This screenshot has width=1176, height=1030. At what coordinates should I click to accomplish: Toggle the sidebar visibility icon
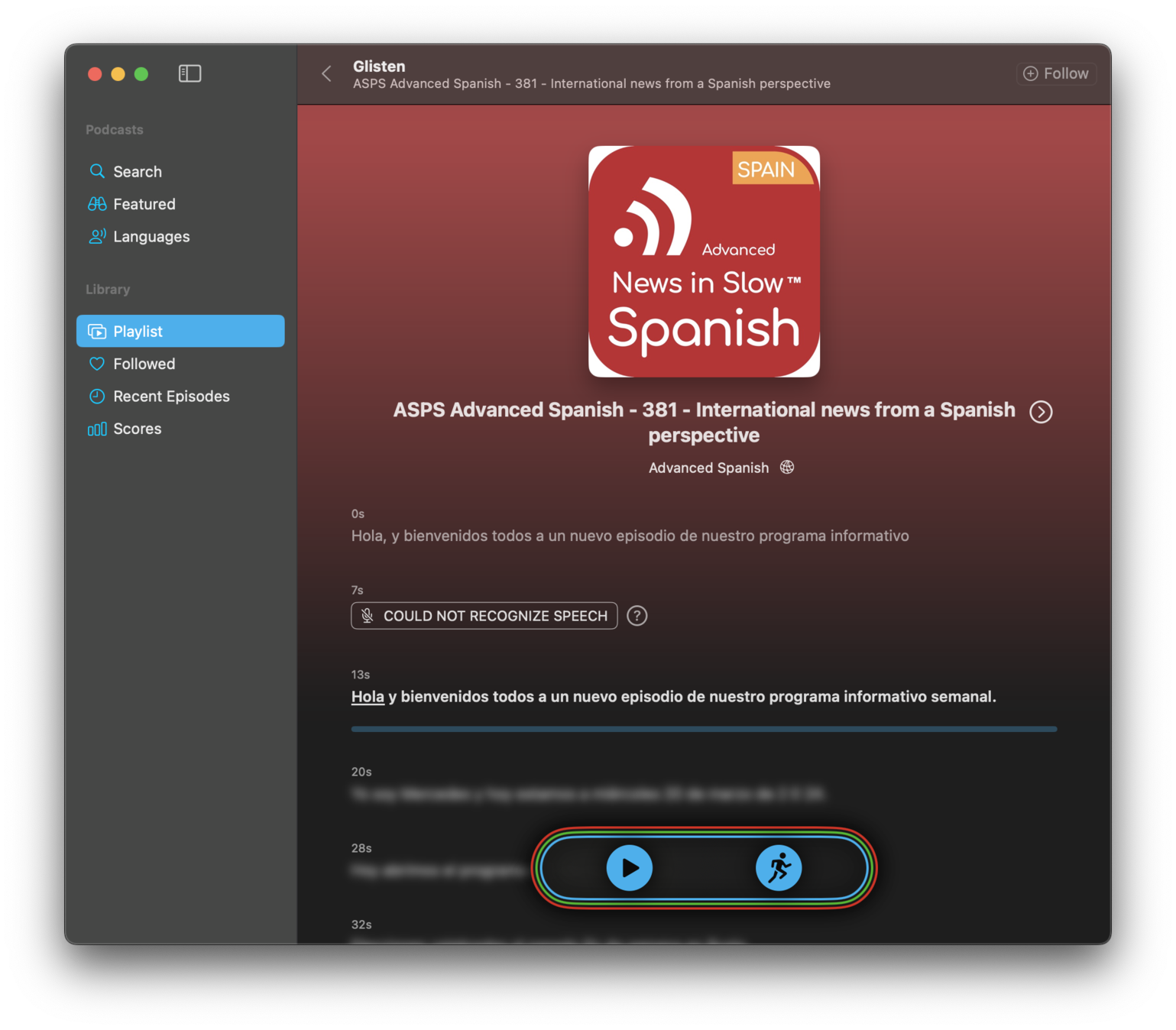pyautogui.click(x=190, y=73)
